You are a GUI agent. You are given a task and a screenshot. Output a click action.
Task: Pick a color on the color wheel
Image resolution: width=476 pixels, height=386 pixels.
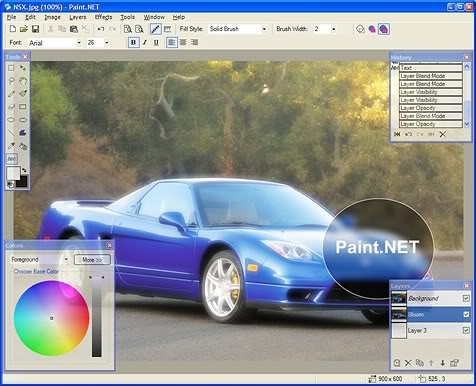51,318
